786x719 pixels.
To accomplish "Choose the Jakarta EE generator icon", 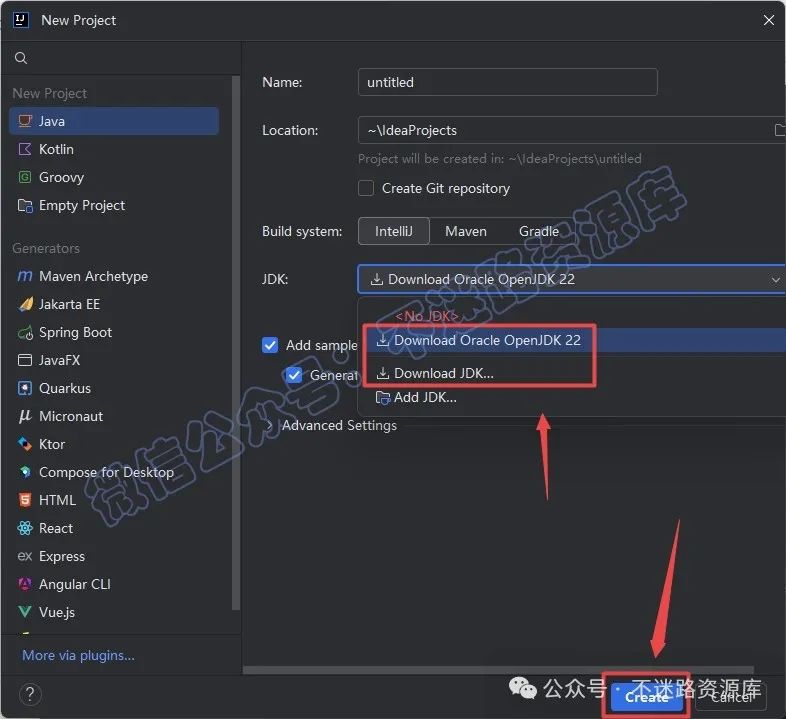I will [25, 304].
